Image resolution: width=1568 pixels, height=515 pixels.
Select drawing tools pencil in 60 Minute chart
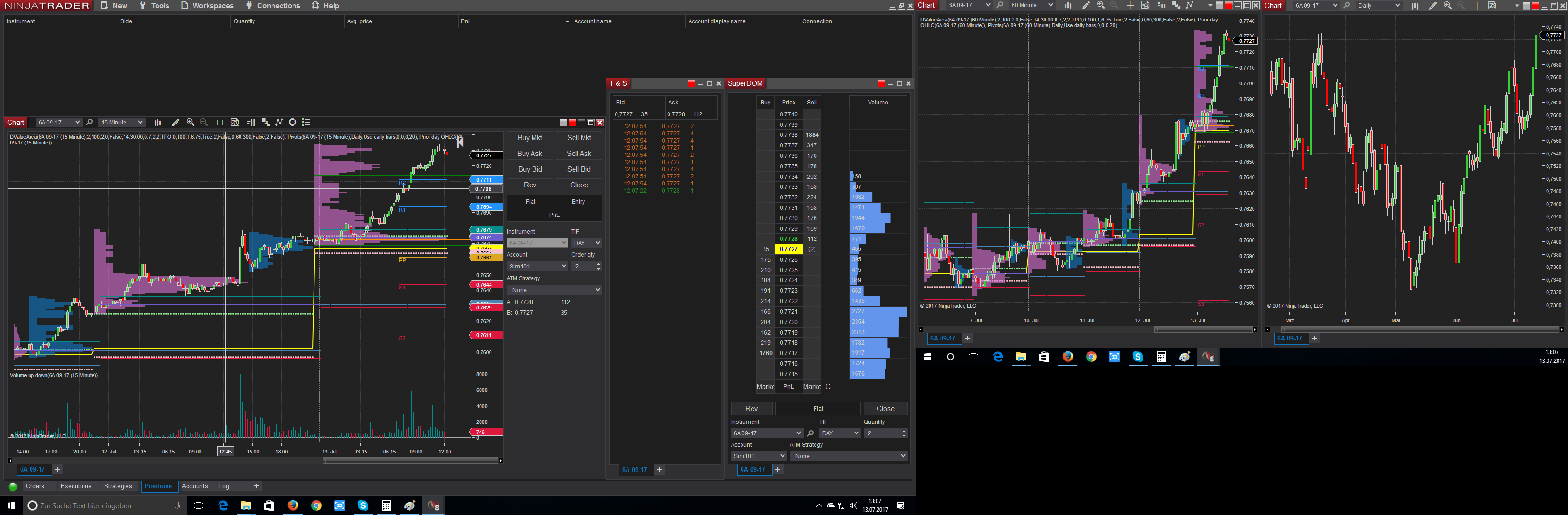[1085, 5]
